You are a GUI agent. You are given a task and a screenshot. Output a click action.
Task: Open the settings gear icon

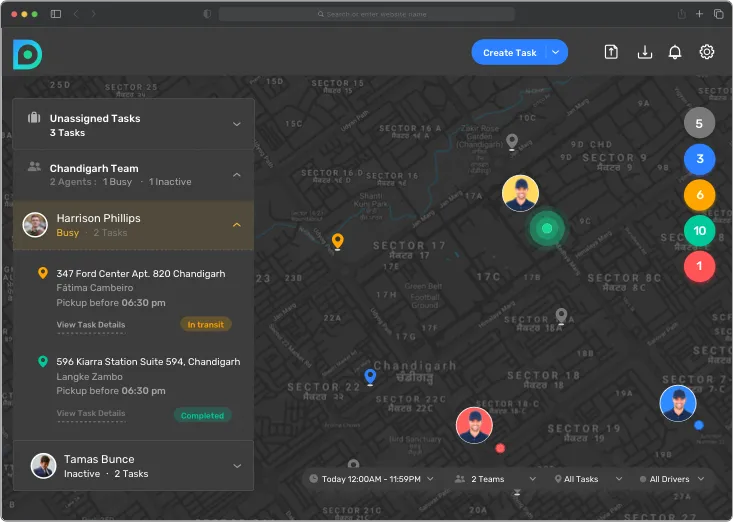707,52
